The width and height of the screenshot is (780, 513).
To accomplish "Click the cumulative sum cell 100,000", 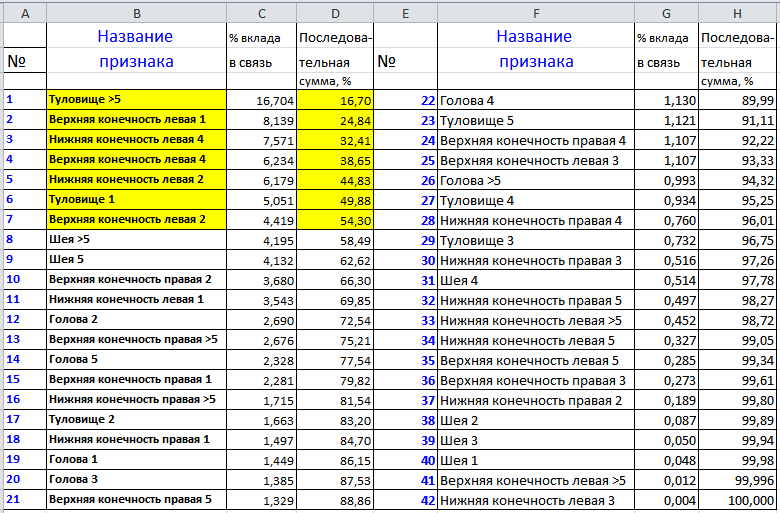I will pyautogui.click(x=738, y=500).
